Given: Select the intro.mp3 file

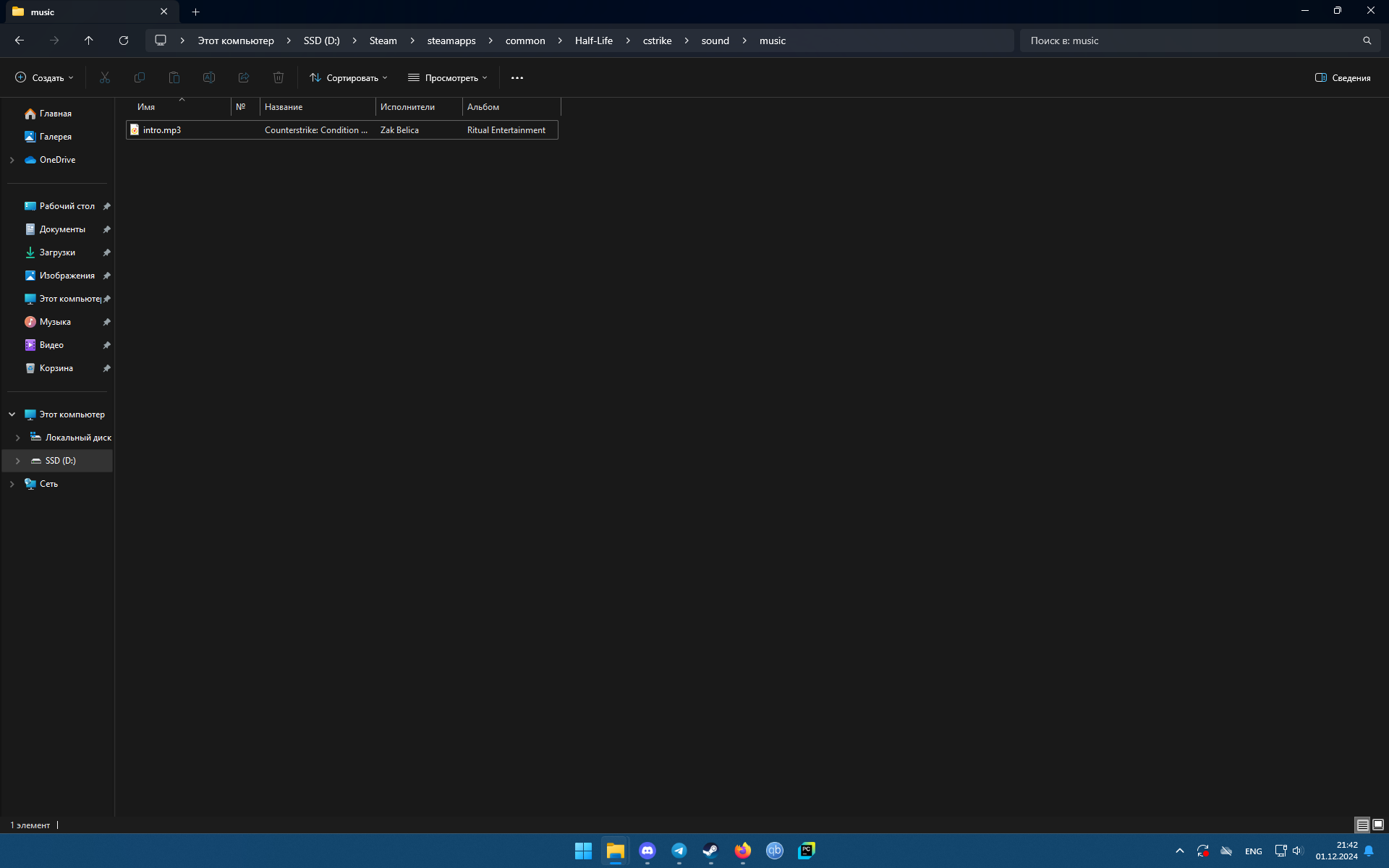Looking at the screenshot, I should [x=162, y=130].
